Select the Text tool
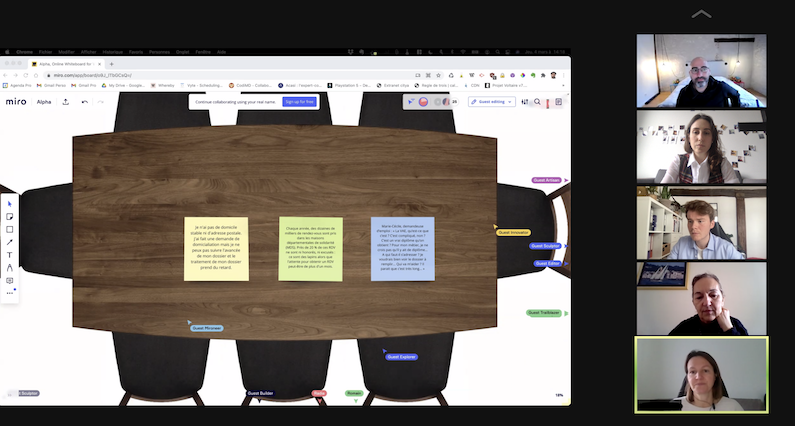The width and height of the screenshot is (795, 426). tap(10, 255)
